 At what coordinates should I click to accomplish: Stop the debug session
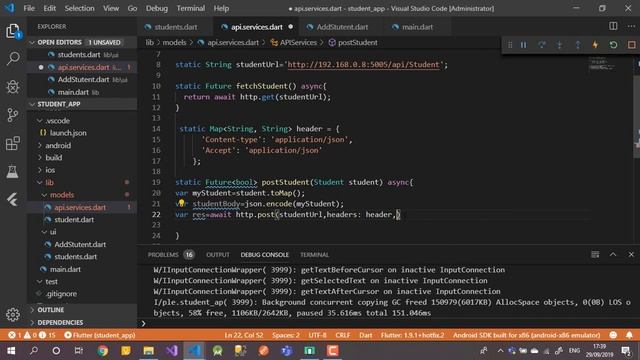631,45
